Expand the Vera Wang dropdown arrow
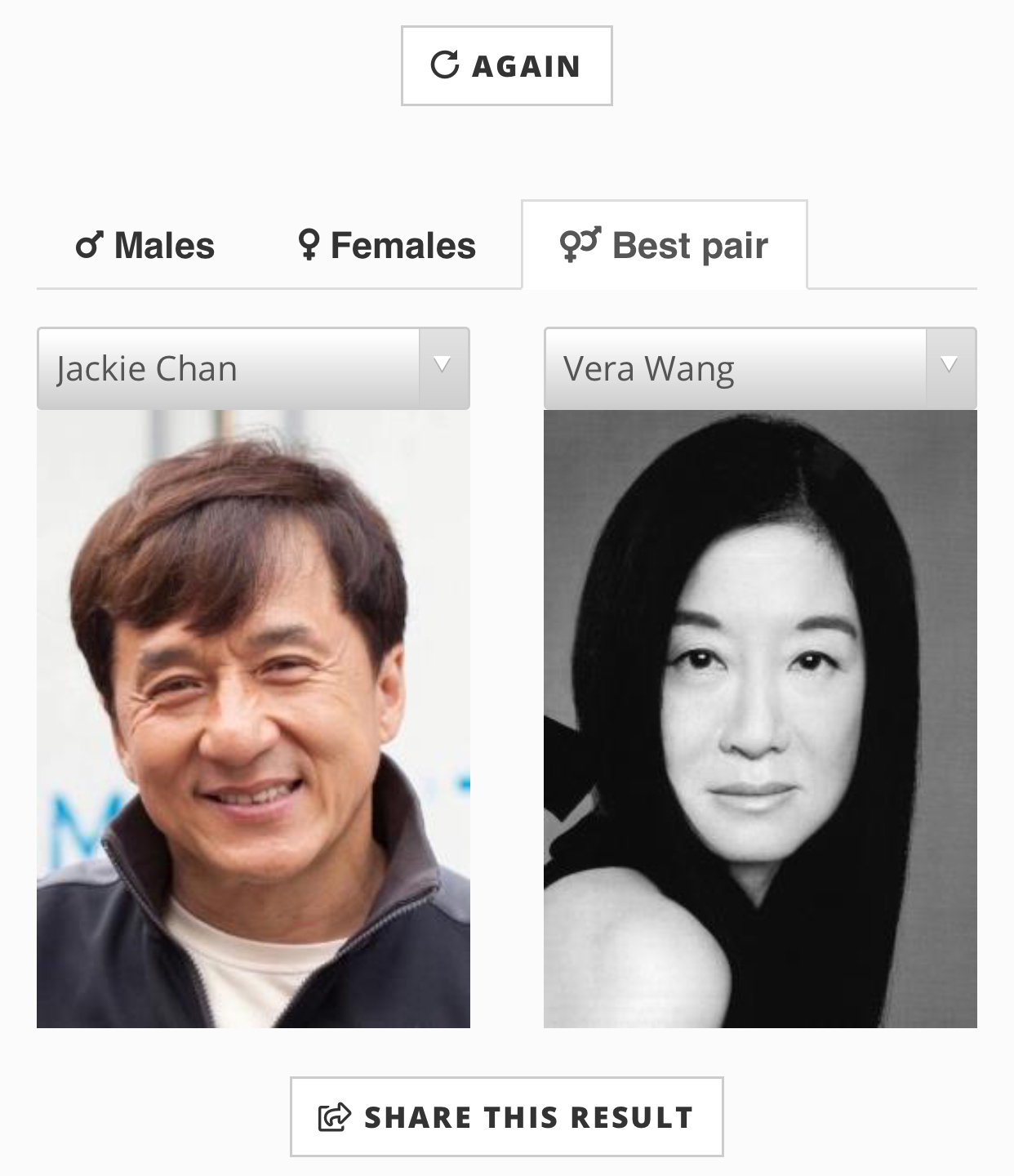 950,367
